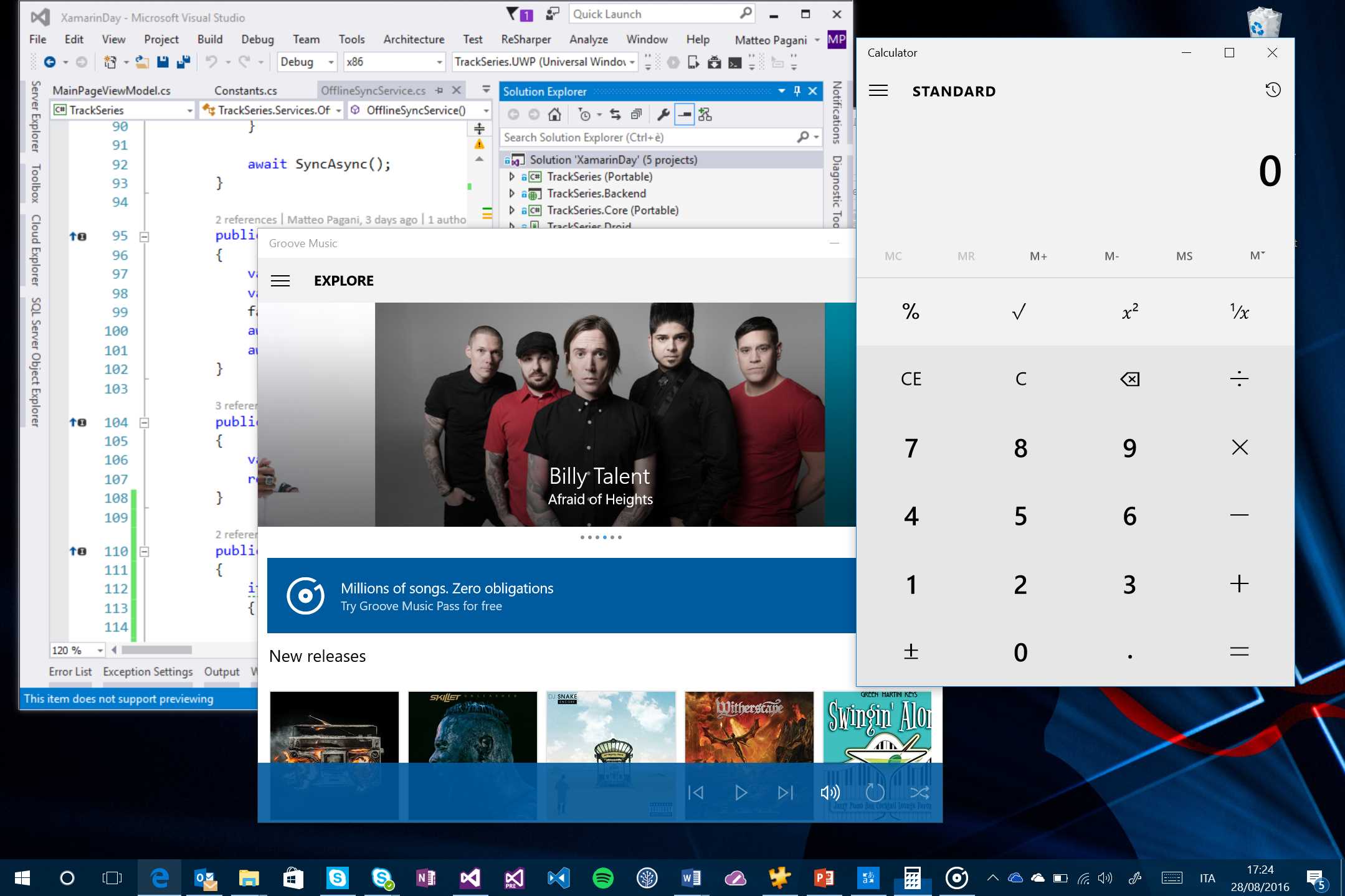This screenshot has width=1345, height=896.
Task: Click the Home icon in Solution Explorer
Action: [x=554, y=115]
